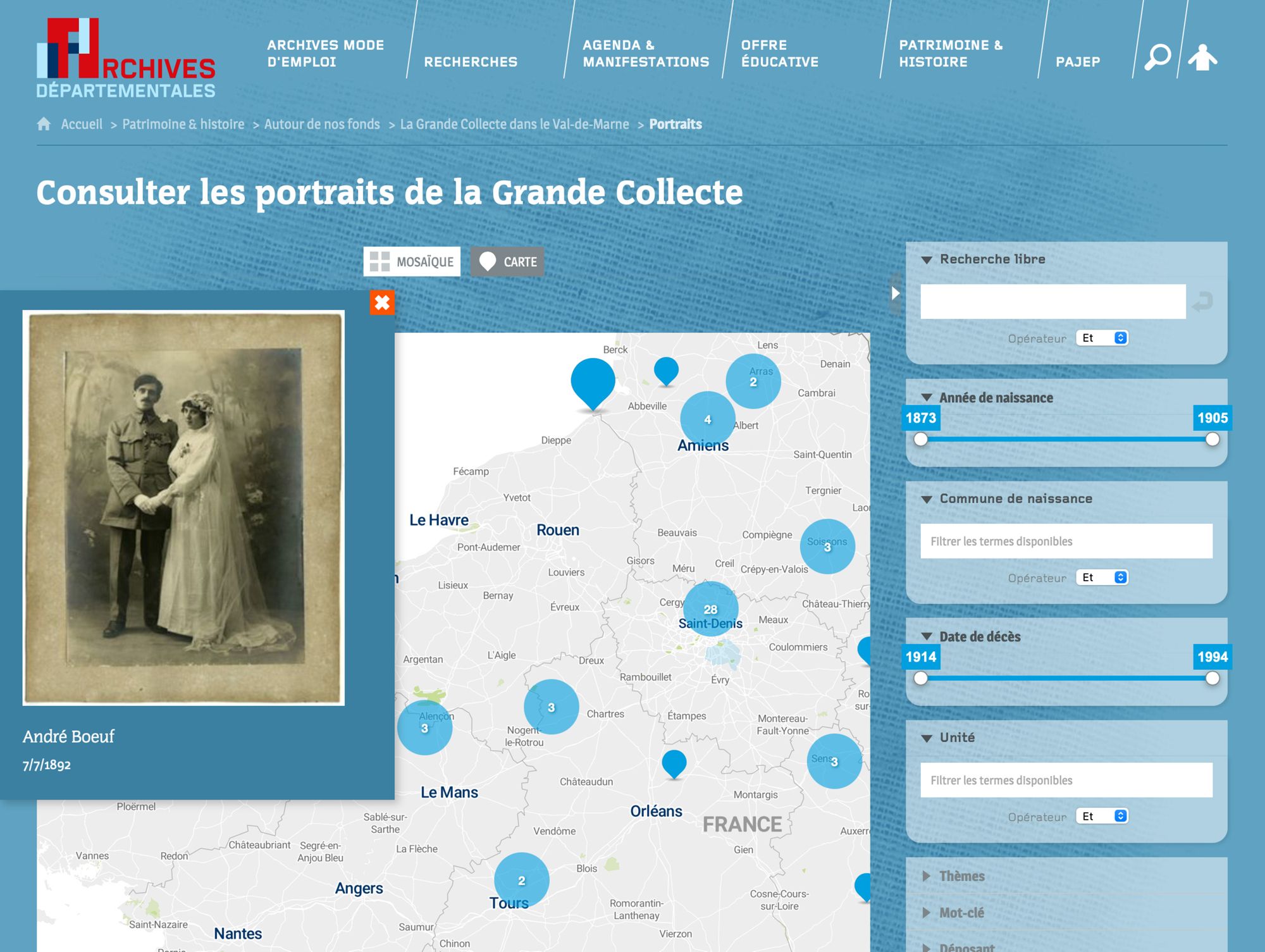This screenshot has width=1265, height=952.
Task: Open the search magnifier icon
Action: point(1157,58)
